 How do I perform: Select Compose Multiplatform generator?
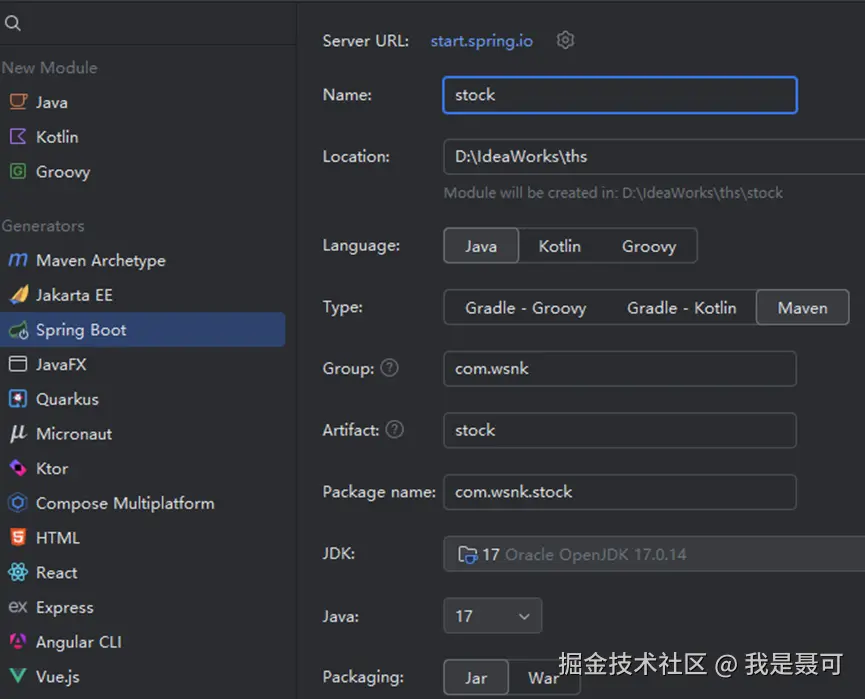[x=142, y=503]
